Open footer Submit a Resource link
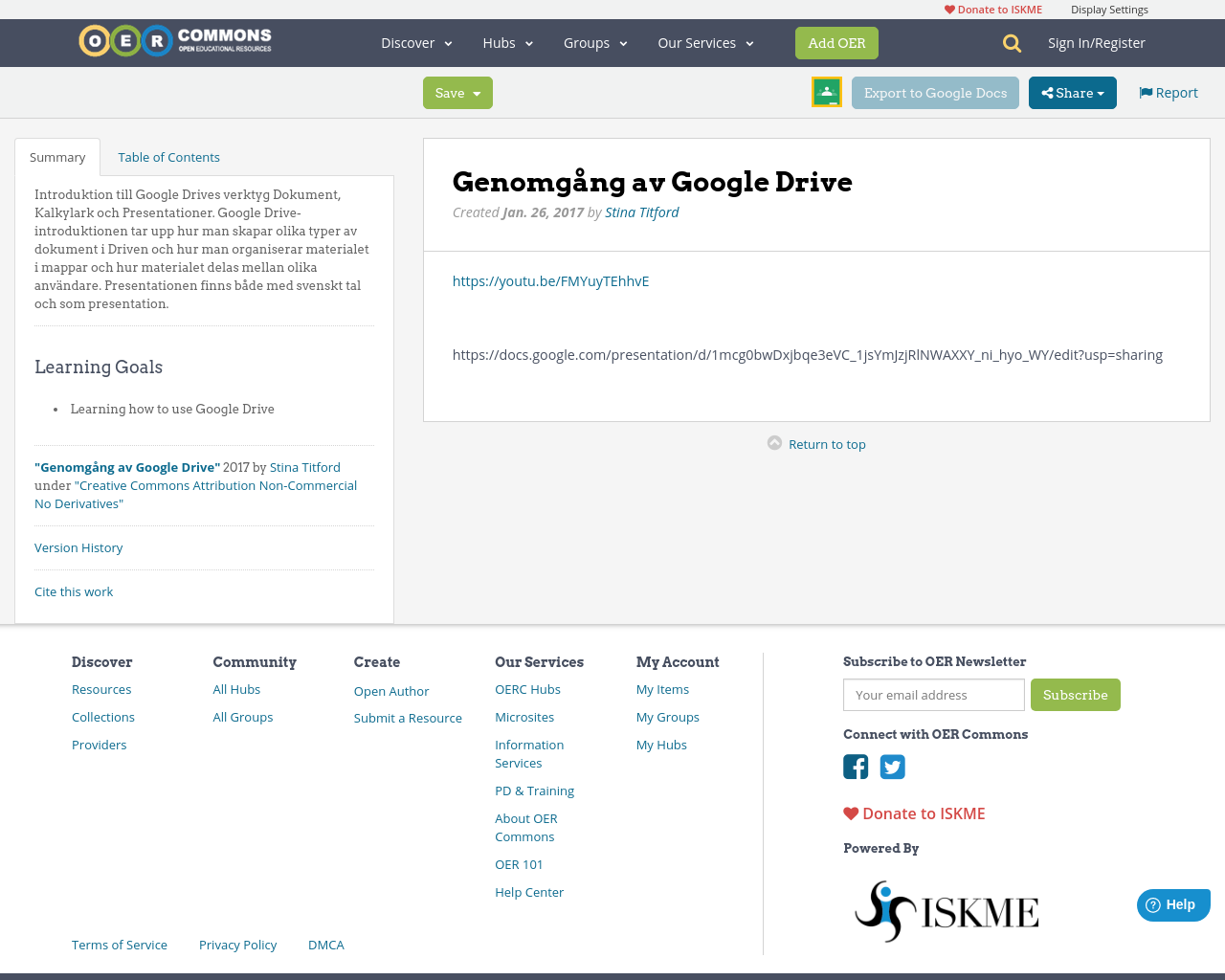This screenshot has width=1225, height=980. (408, 718)
